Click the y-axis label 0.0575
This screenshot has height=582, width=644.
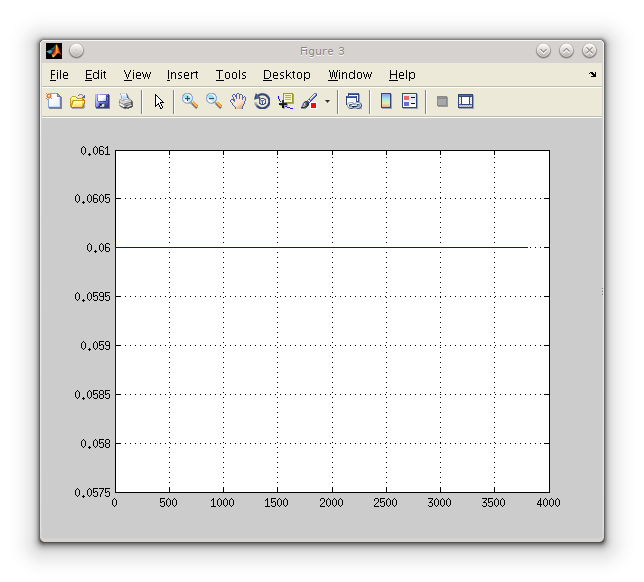92,492
